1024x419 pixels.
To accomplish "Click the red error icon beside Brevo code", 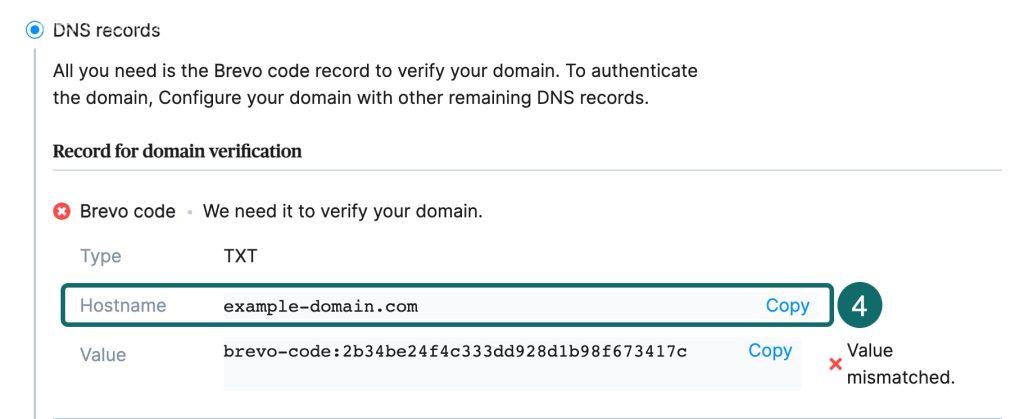I will [62, 212].
